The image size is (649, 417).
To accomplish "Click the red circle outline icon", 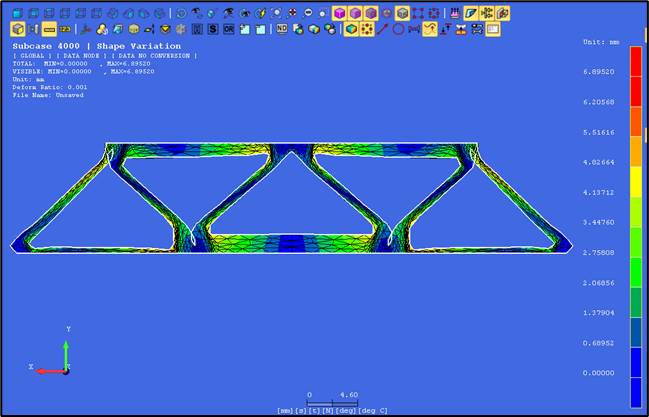I will [x=398, y=29].
